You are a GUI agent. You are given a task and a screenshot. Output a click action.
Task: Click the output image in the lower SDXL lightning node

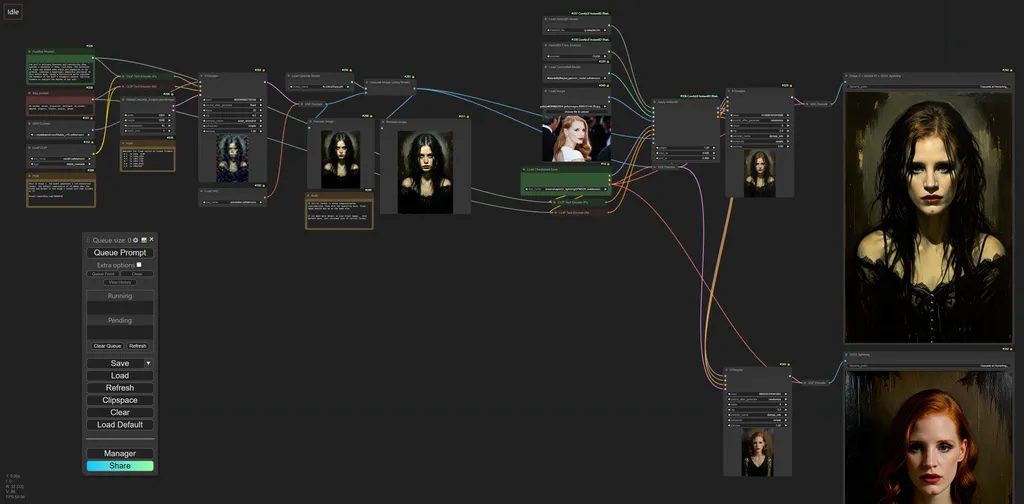click(928, 437)
